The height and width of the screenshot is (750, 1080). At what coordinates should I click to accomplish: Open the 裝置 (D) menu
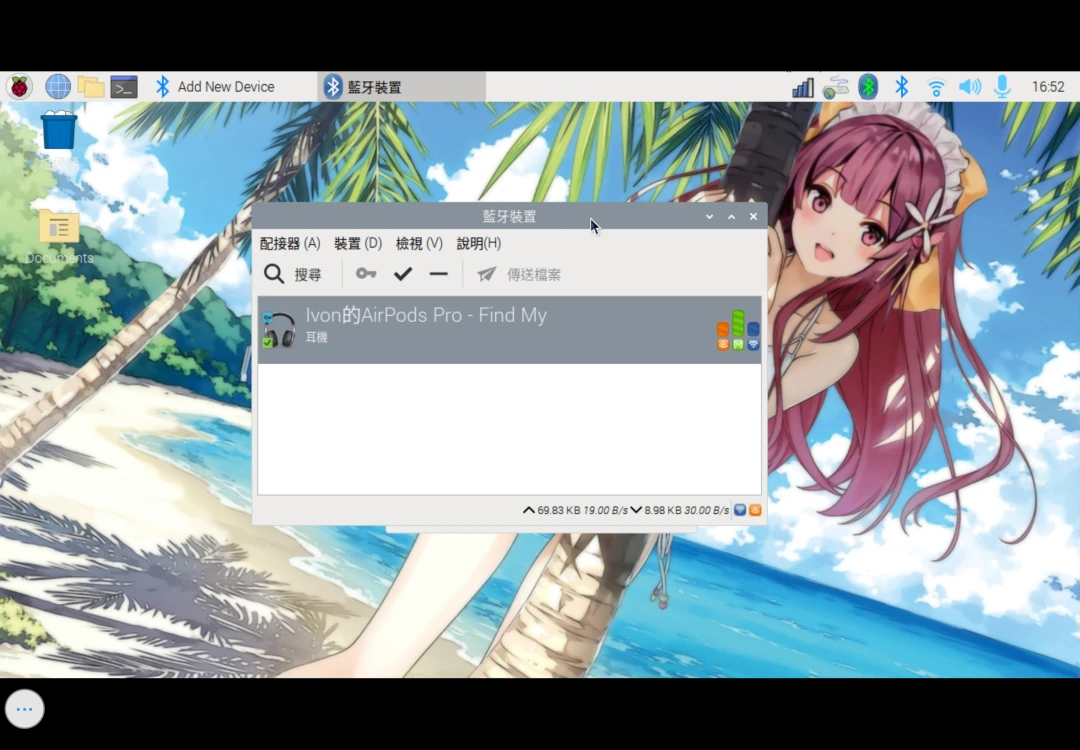pyautogui.click(x=358, y=243)
